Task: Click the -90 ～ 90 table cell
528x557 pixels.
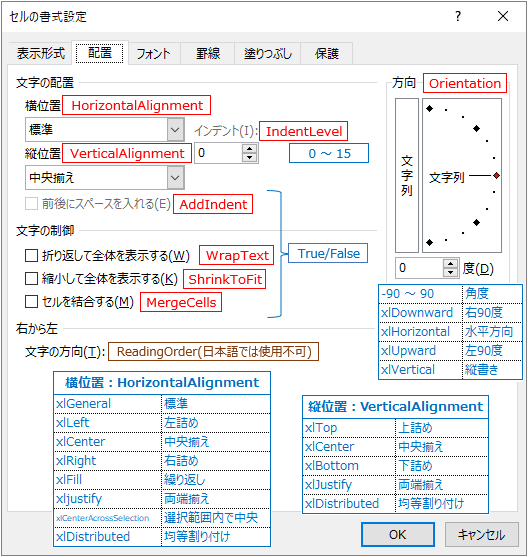Action: 421,294
